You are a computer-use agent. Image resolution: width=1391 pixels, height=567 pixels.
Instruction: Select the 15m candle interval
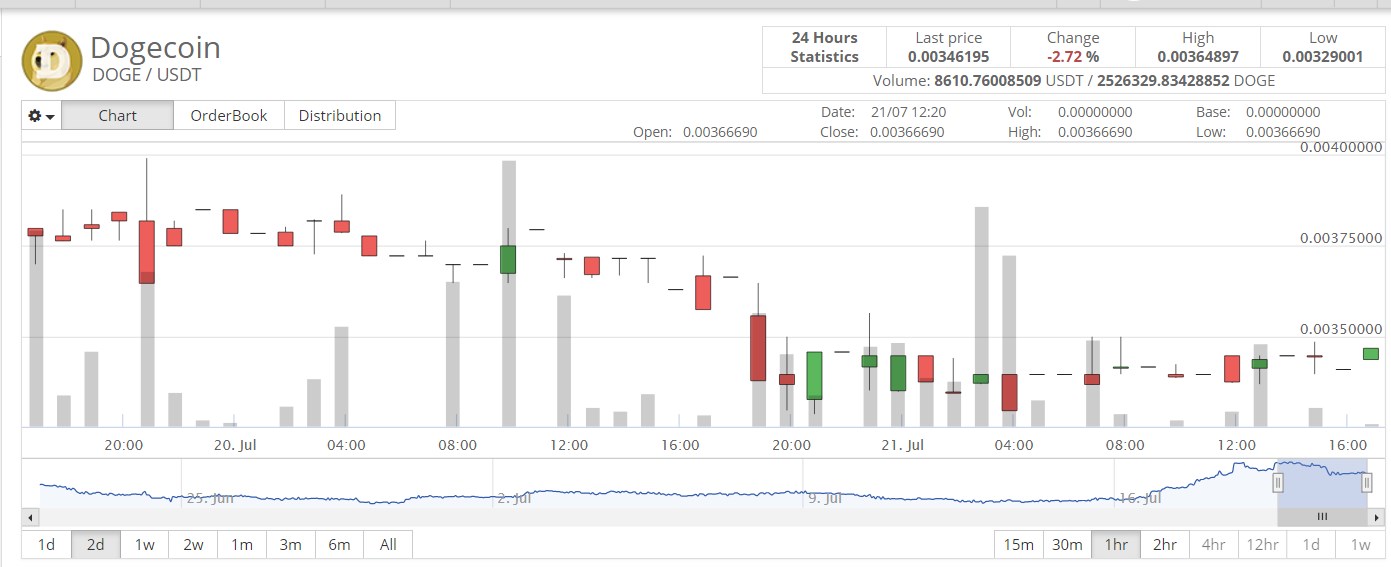click(x=1019, y=545)
